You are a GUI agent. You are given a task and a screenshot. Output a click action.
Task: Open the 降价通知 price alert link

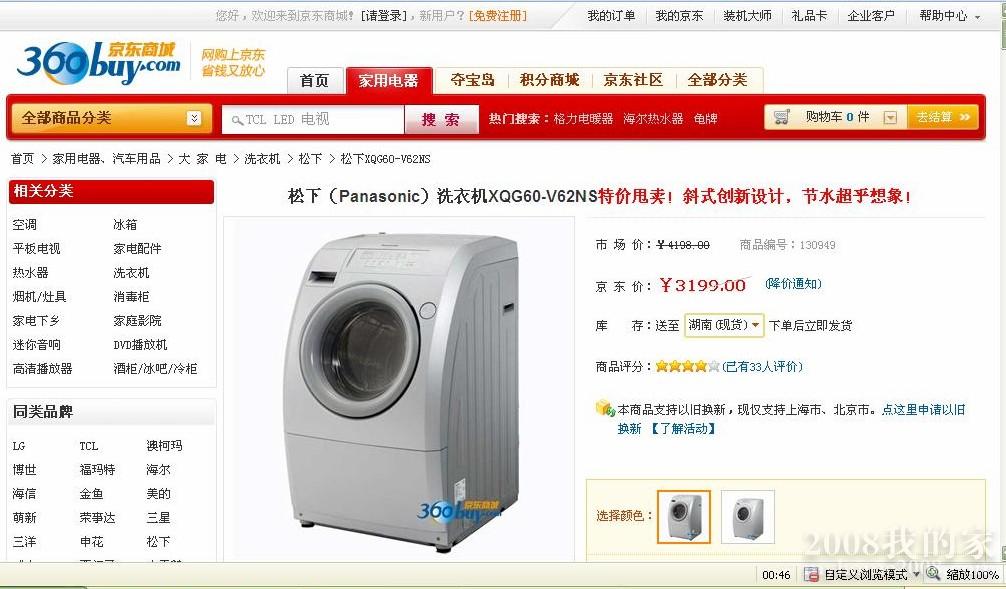click(x=793, y=284)
